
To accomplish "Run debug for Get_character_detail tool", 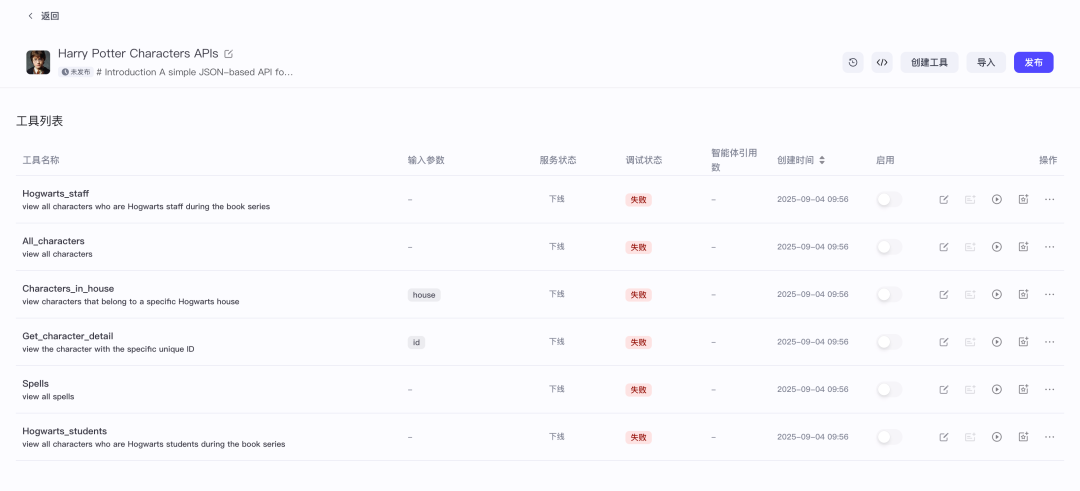I will tap(997, 342).
